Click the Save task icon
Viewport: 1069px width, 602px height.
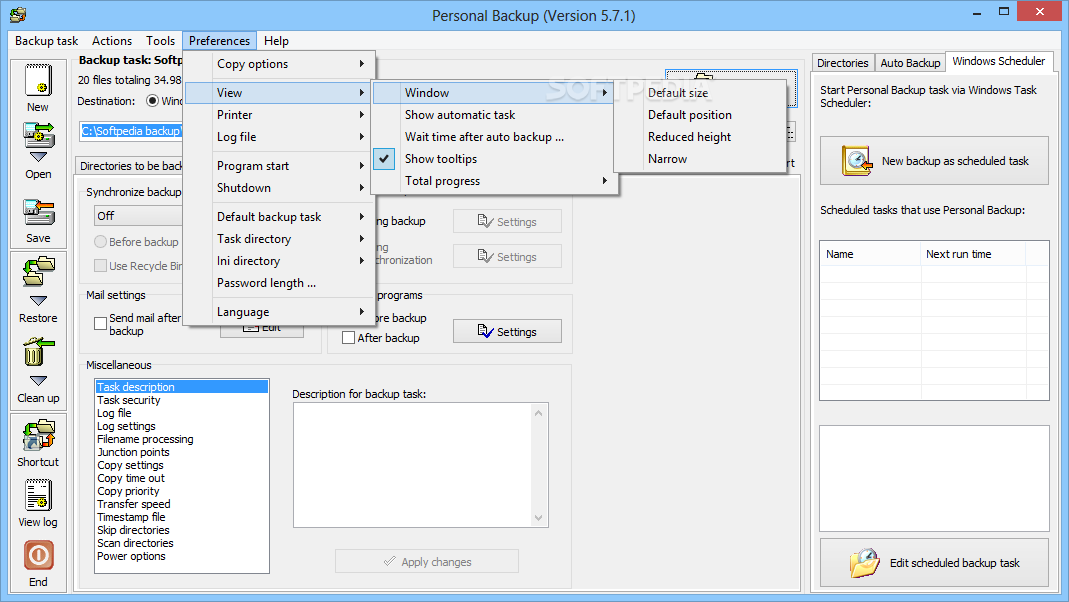[38, 213]
